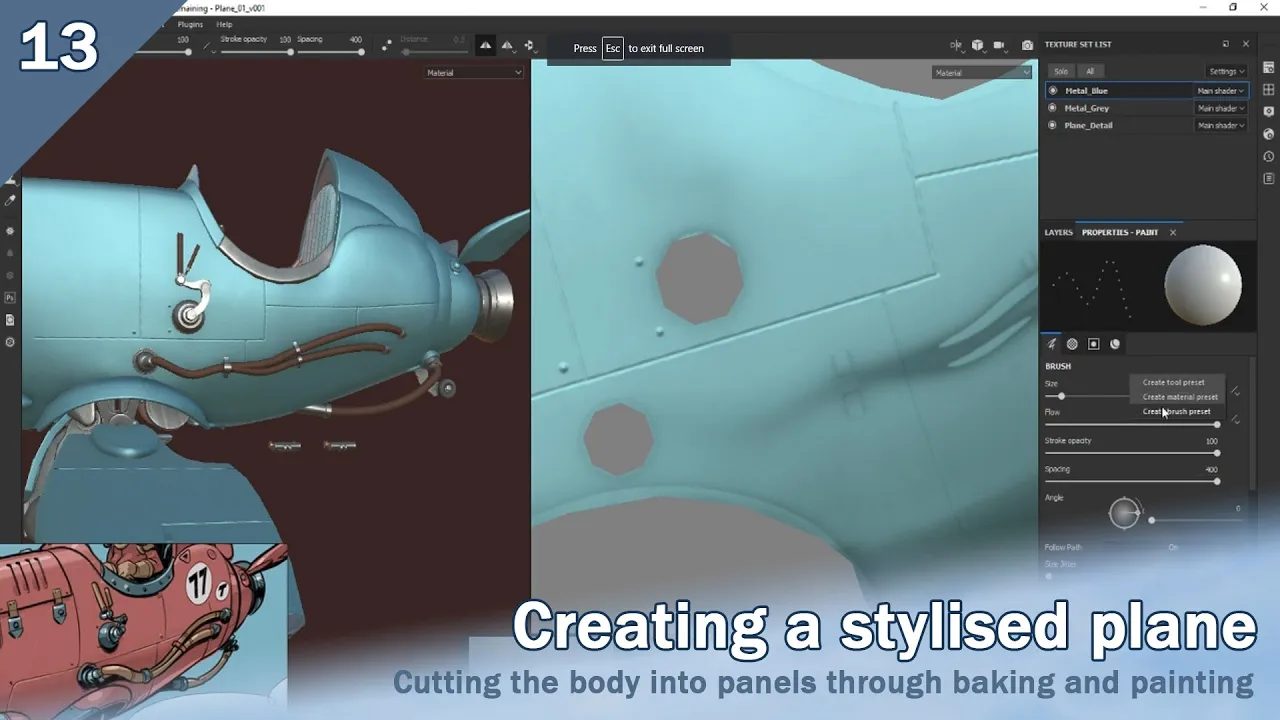Select the Metal_Blue texture set row
Image resolution: width=1280 pixels, height=720 pixels.
coord(1146,91)
